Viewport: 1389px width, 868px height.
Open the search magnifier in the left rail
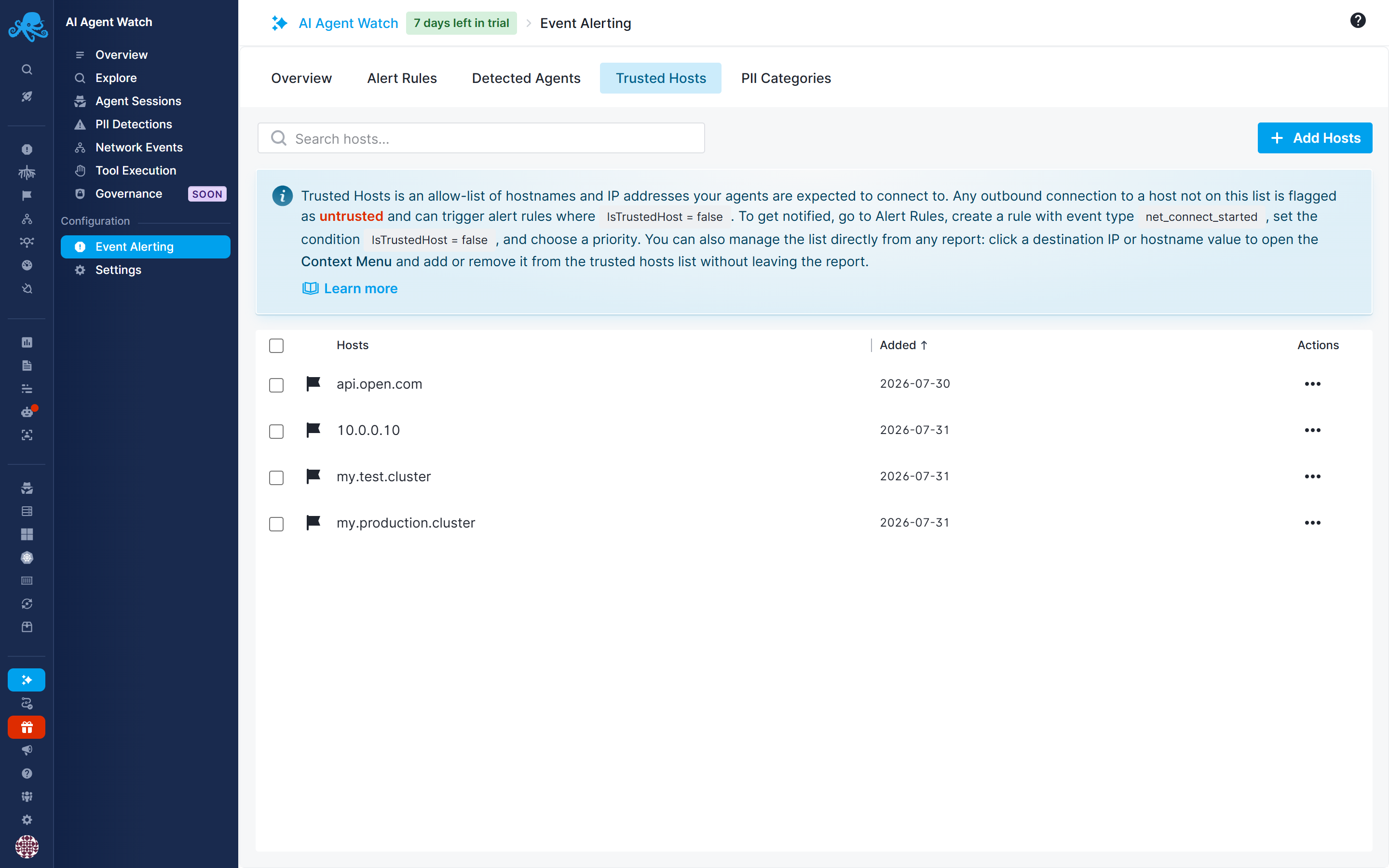pos(27,69)
